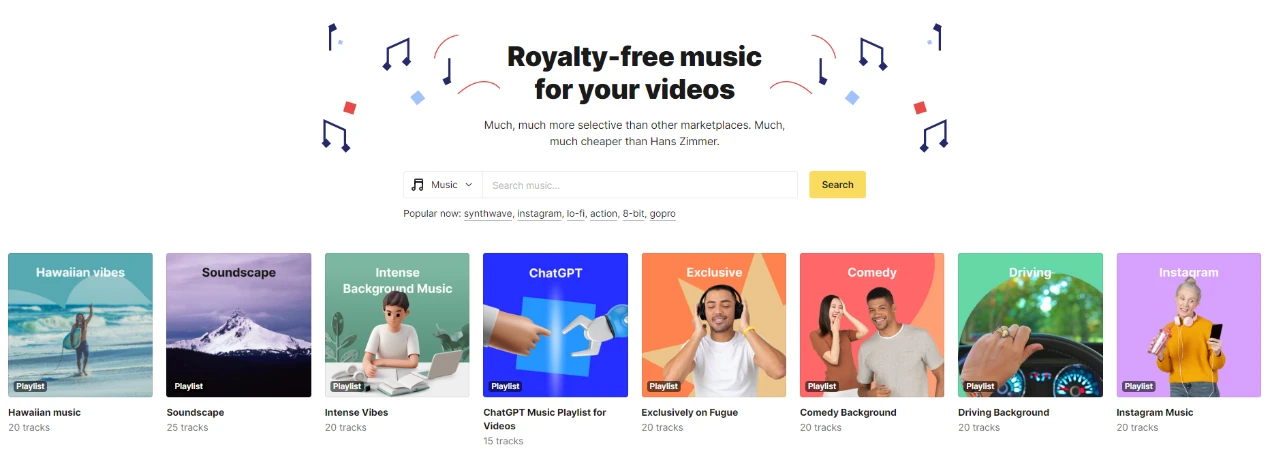The image size is (1270, 460).
Task: Focus the Search music input field
Action: 640,185
